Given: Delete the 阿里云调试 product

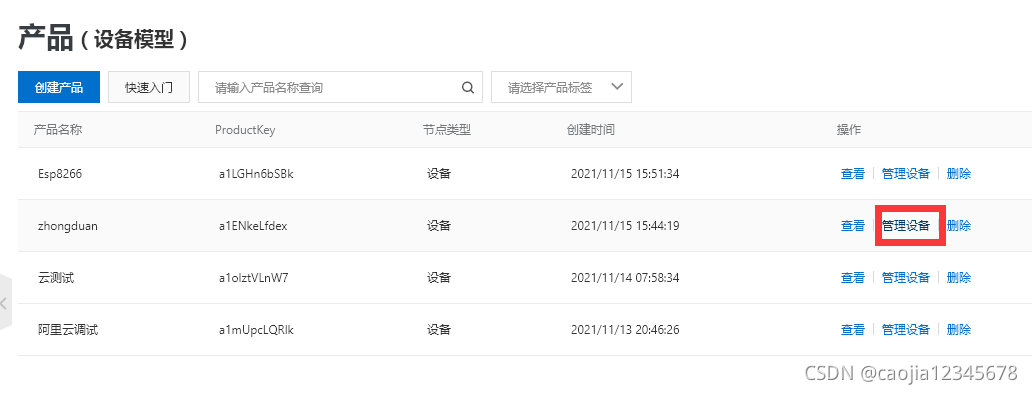Looking at the screenshot, I should pyautogui.click(x=959, y=330).
